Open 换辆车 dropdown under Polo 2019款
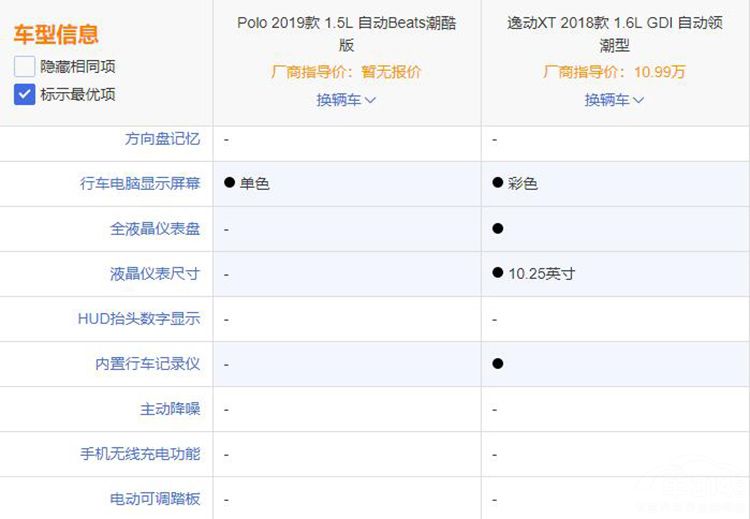 click(346, 100)
